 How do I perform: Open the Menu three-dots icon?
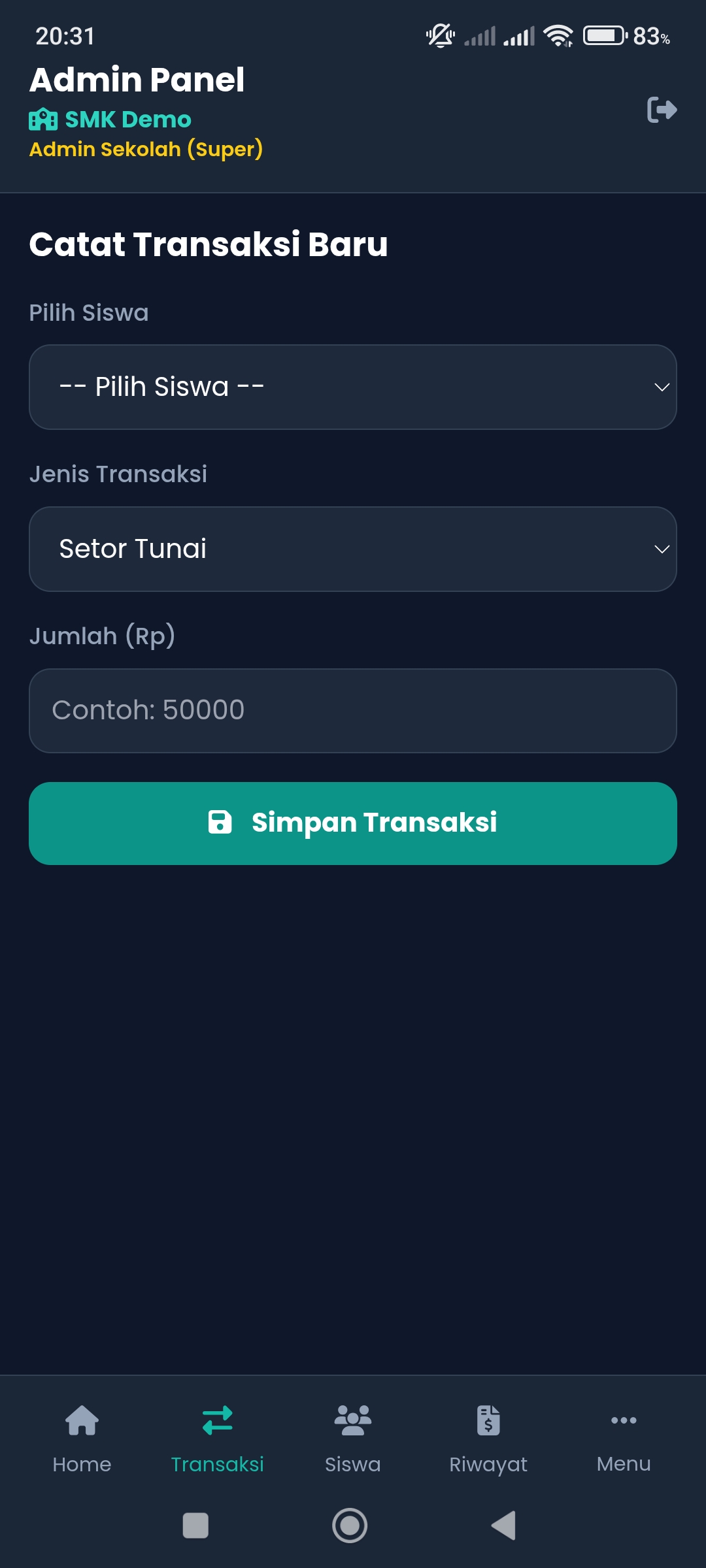click(624, 1420)
